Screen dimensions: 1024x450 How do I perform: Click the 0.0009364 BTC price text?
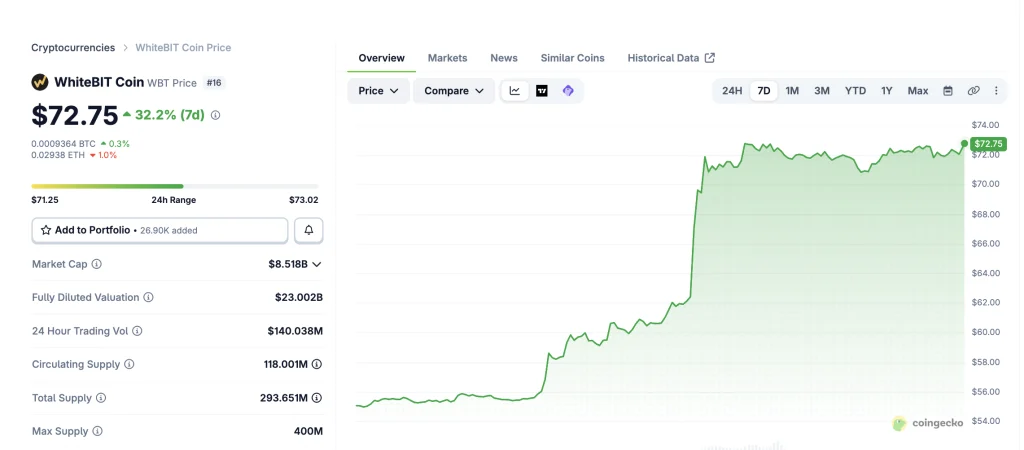click(63, 144)
